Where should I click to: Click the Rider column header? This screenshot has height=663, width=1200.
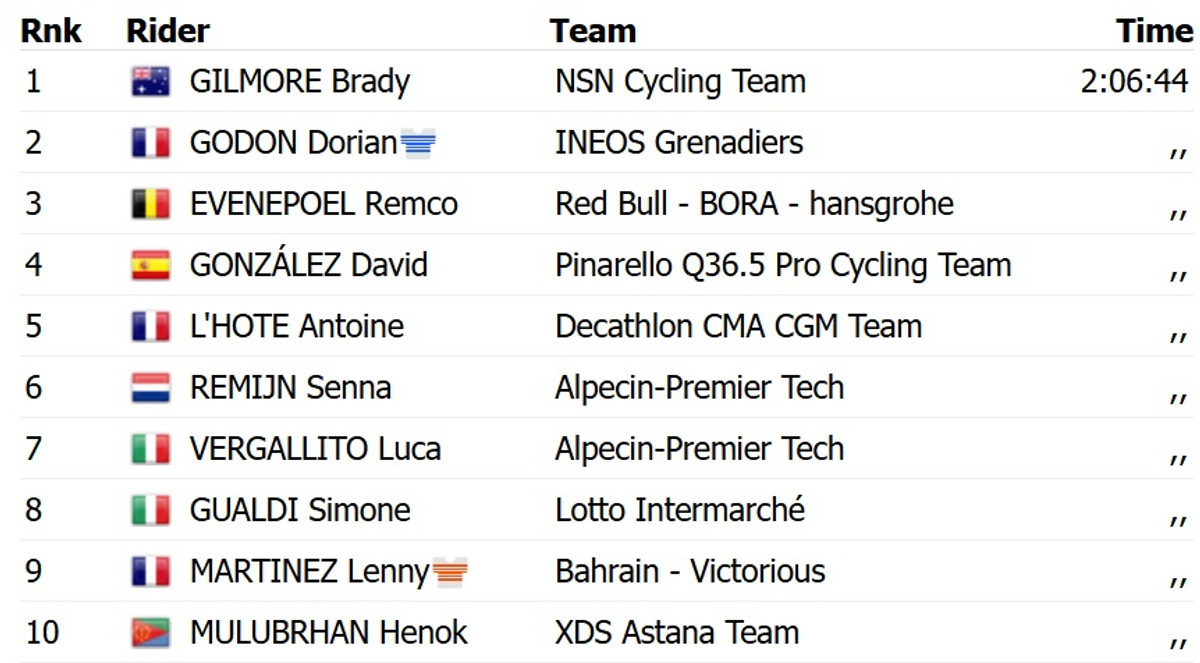[x=167, y=31]
